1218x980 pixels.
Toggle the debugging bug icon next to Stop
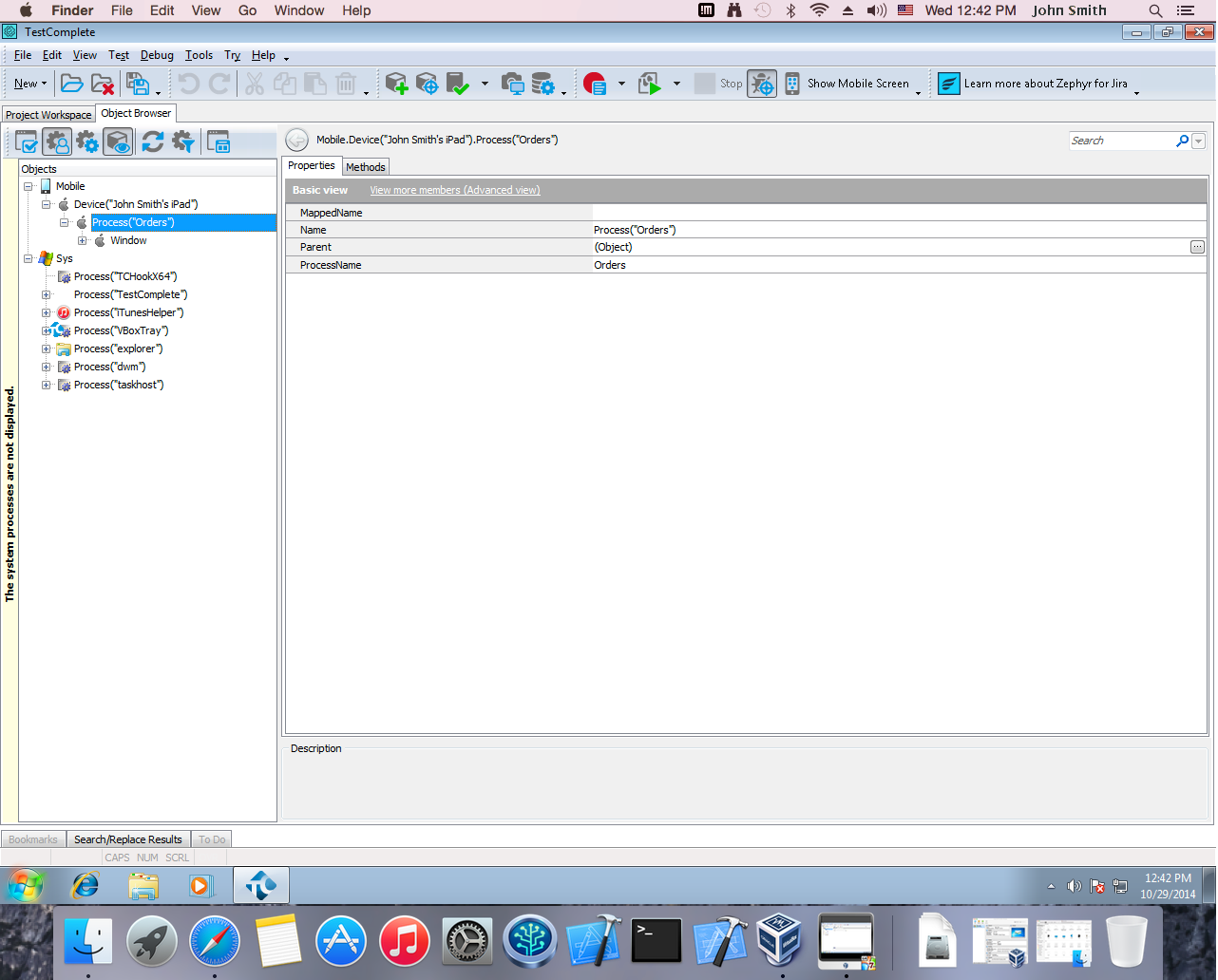click(x=762, y=84)
